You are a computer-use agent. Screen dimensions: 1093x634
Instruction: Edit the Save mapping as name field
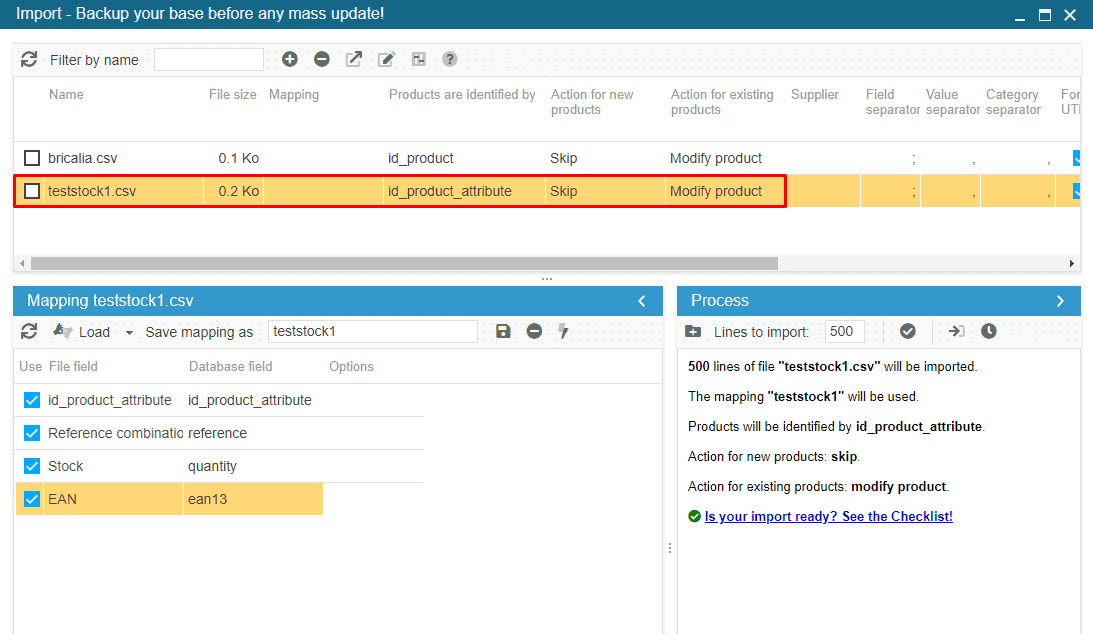click(373, 332)
